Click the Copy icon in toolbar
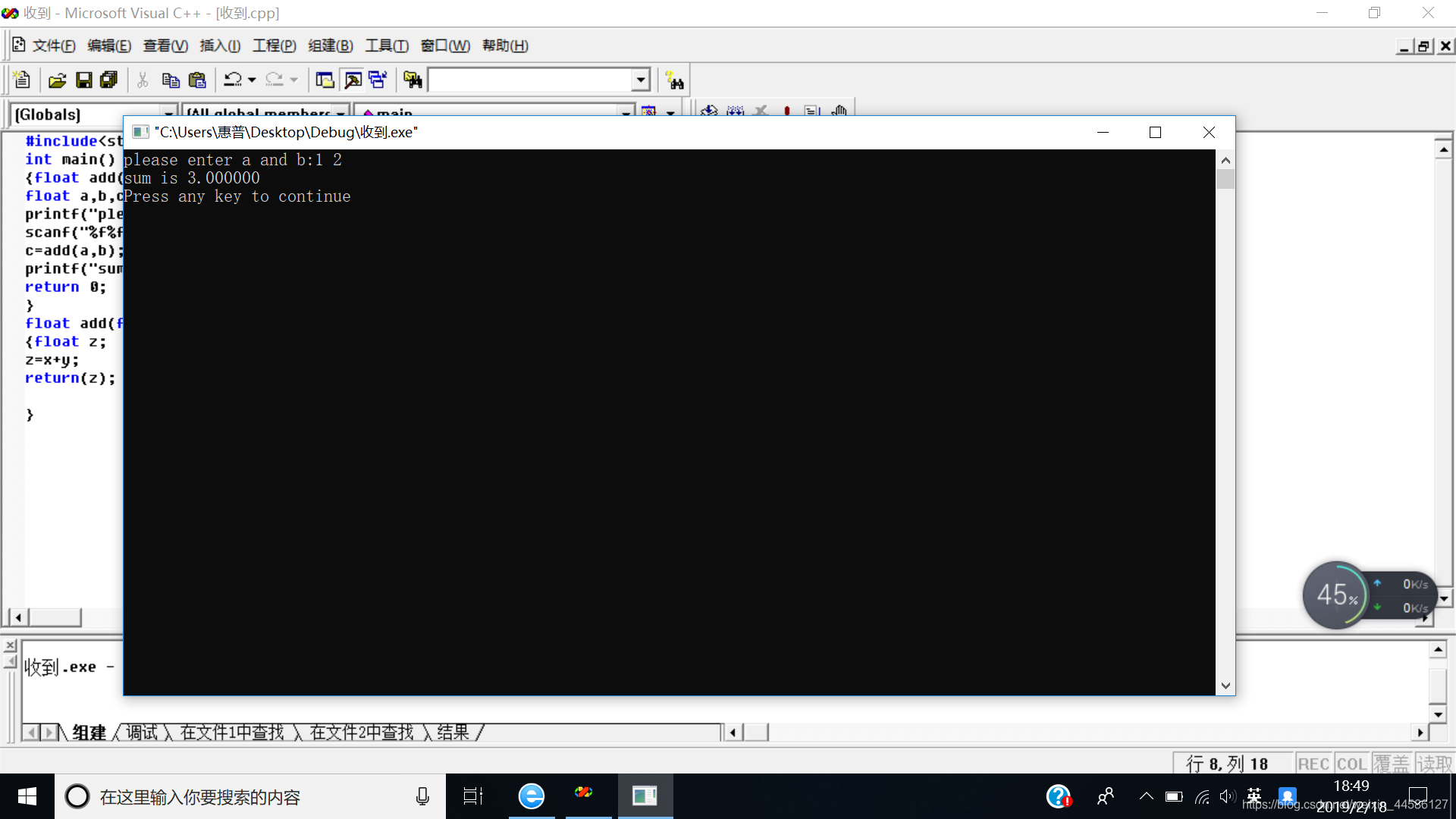The image size is (1456, 819). tap(171, 80)
